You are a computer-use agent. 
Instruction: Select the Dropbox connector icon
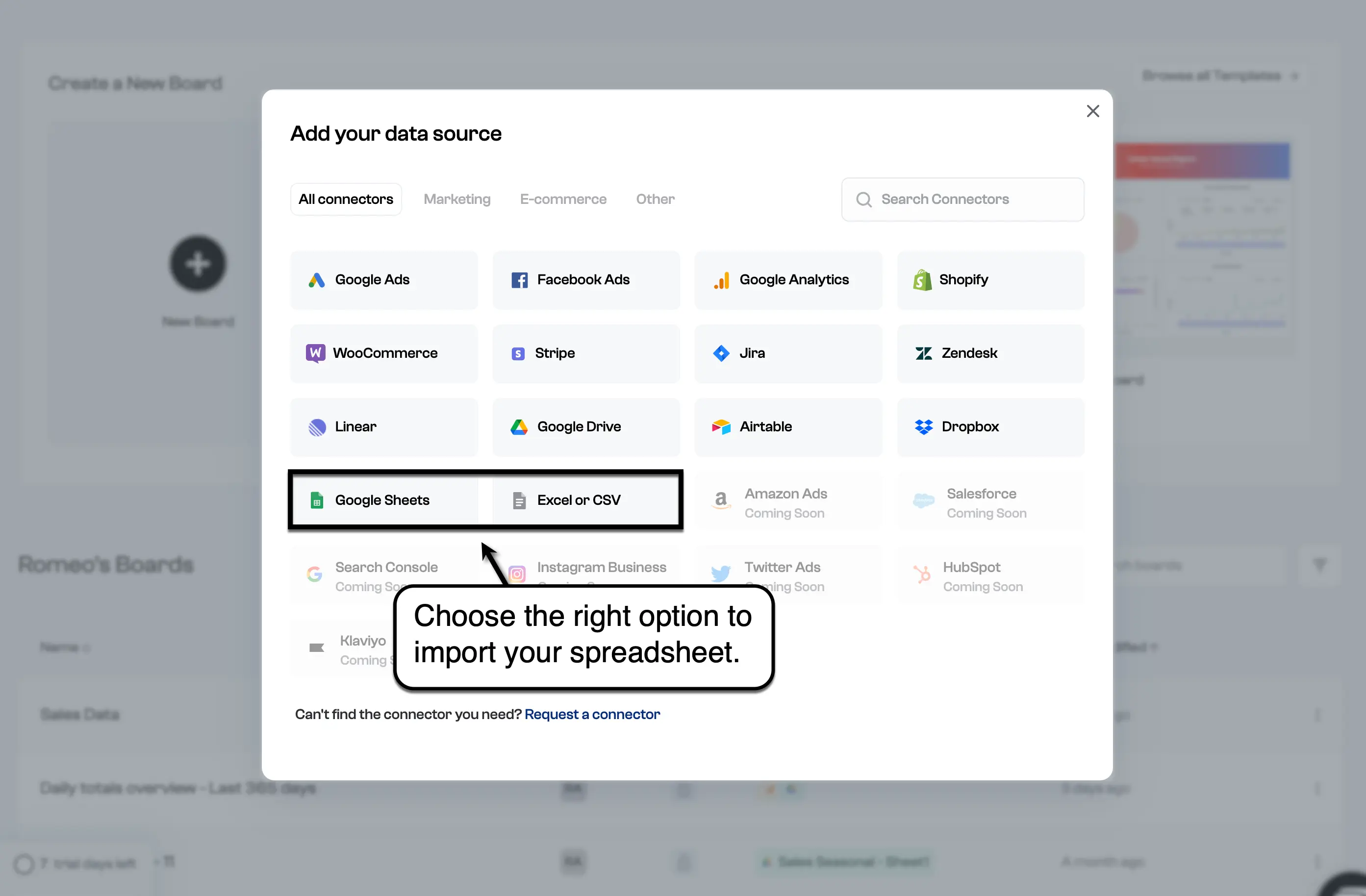tap(923, 427)
